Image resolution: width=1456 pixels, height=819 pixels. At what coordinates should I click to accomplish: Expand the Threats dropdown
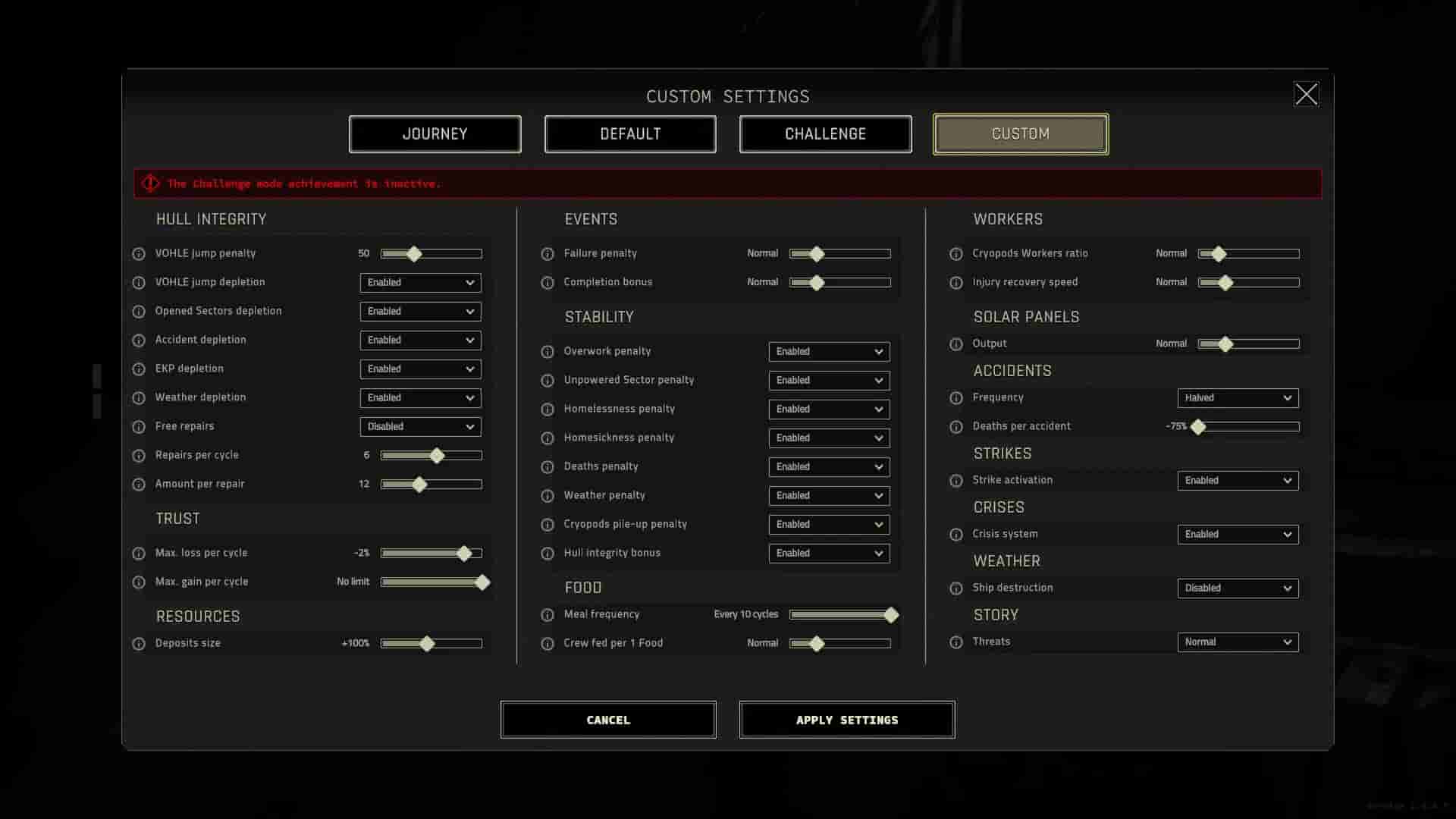pyautogui.click(x=1238, y=642)
